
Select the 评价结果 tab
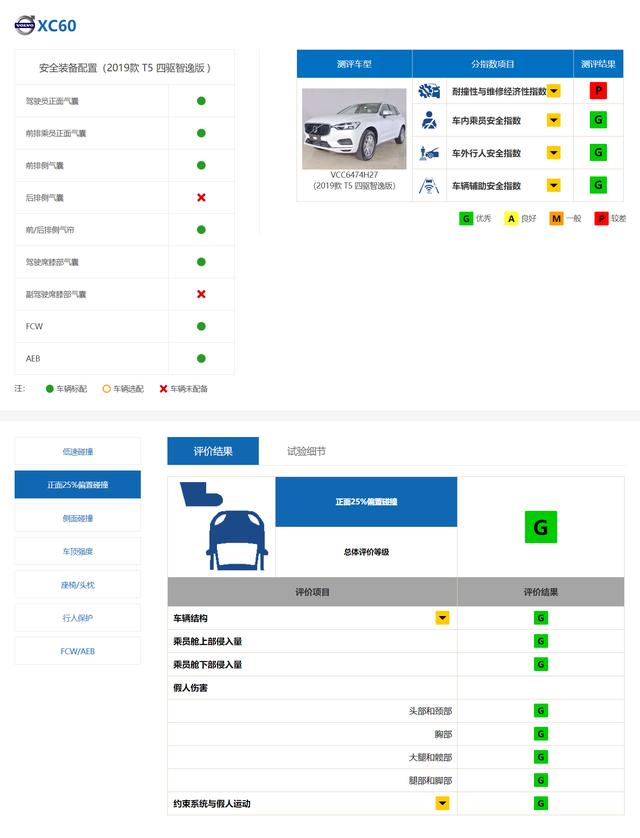[212, 451]
